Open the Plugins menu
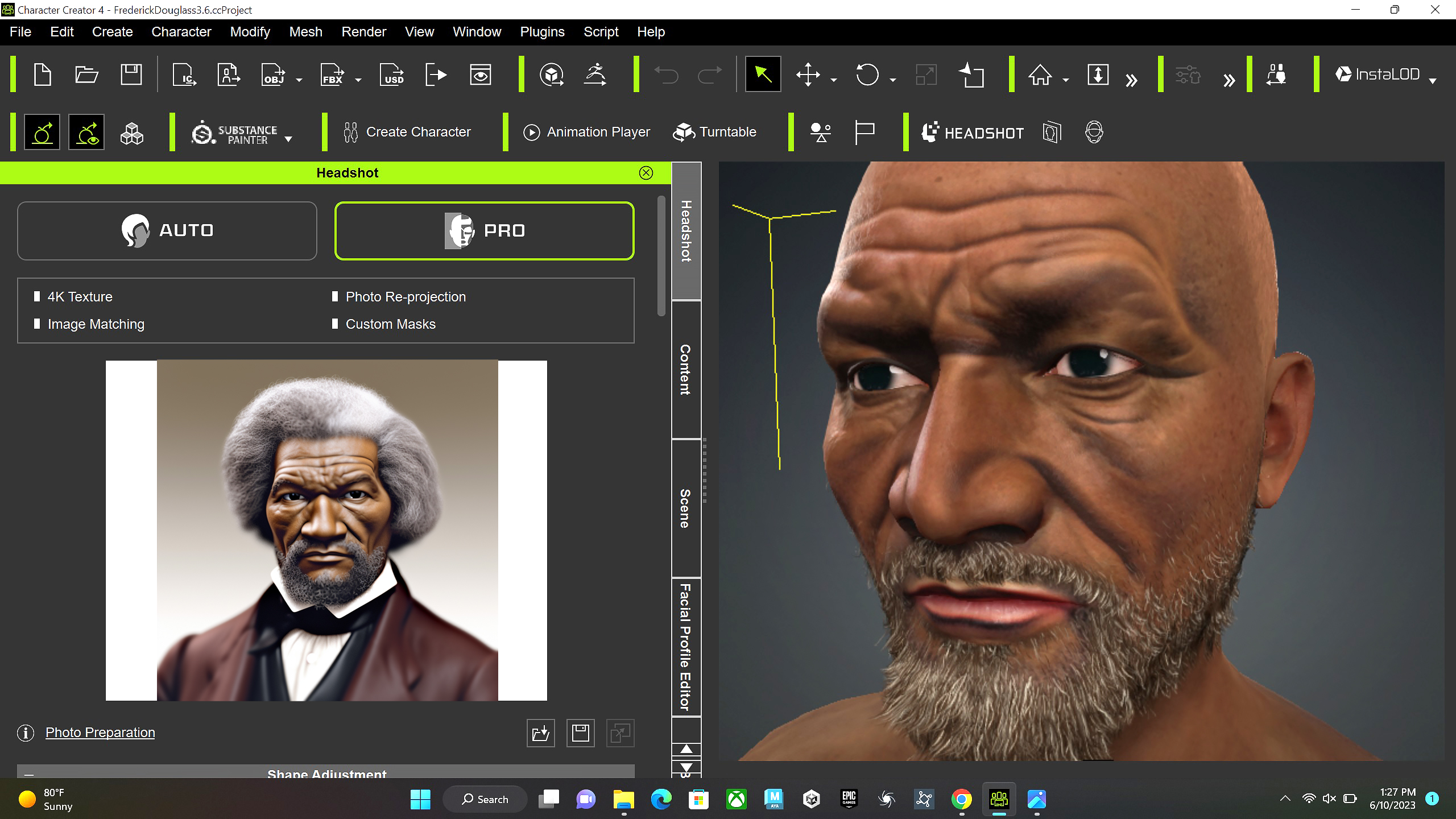The width and height of the screenshot is (1456, 819). (542, 32)
